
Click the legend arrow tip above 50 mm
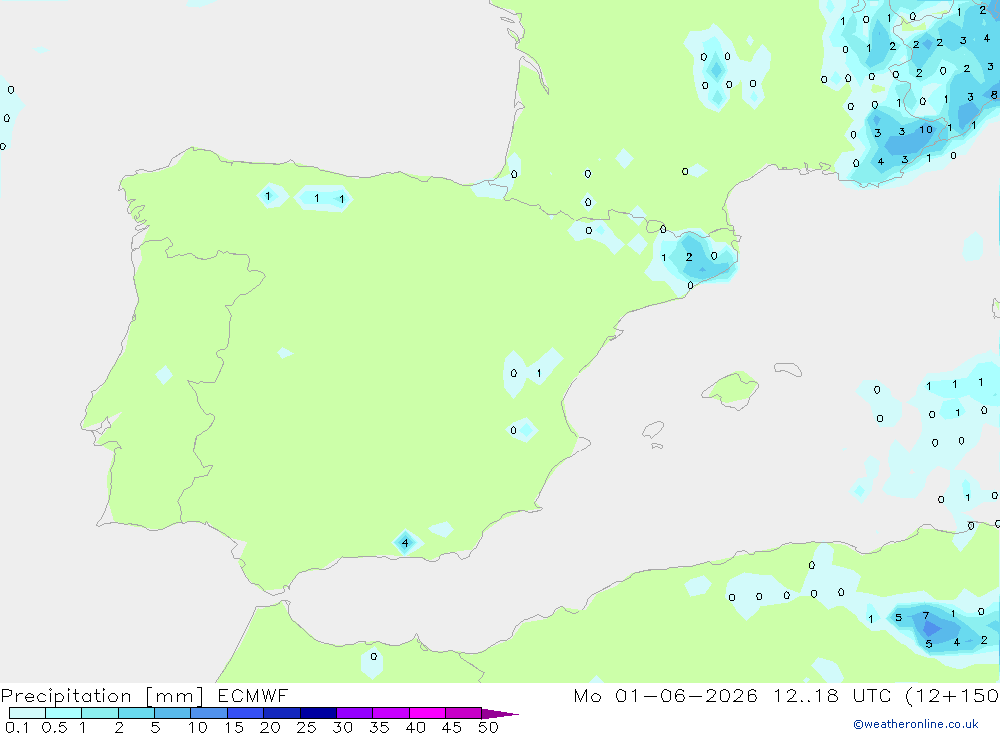[500, 714]
